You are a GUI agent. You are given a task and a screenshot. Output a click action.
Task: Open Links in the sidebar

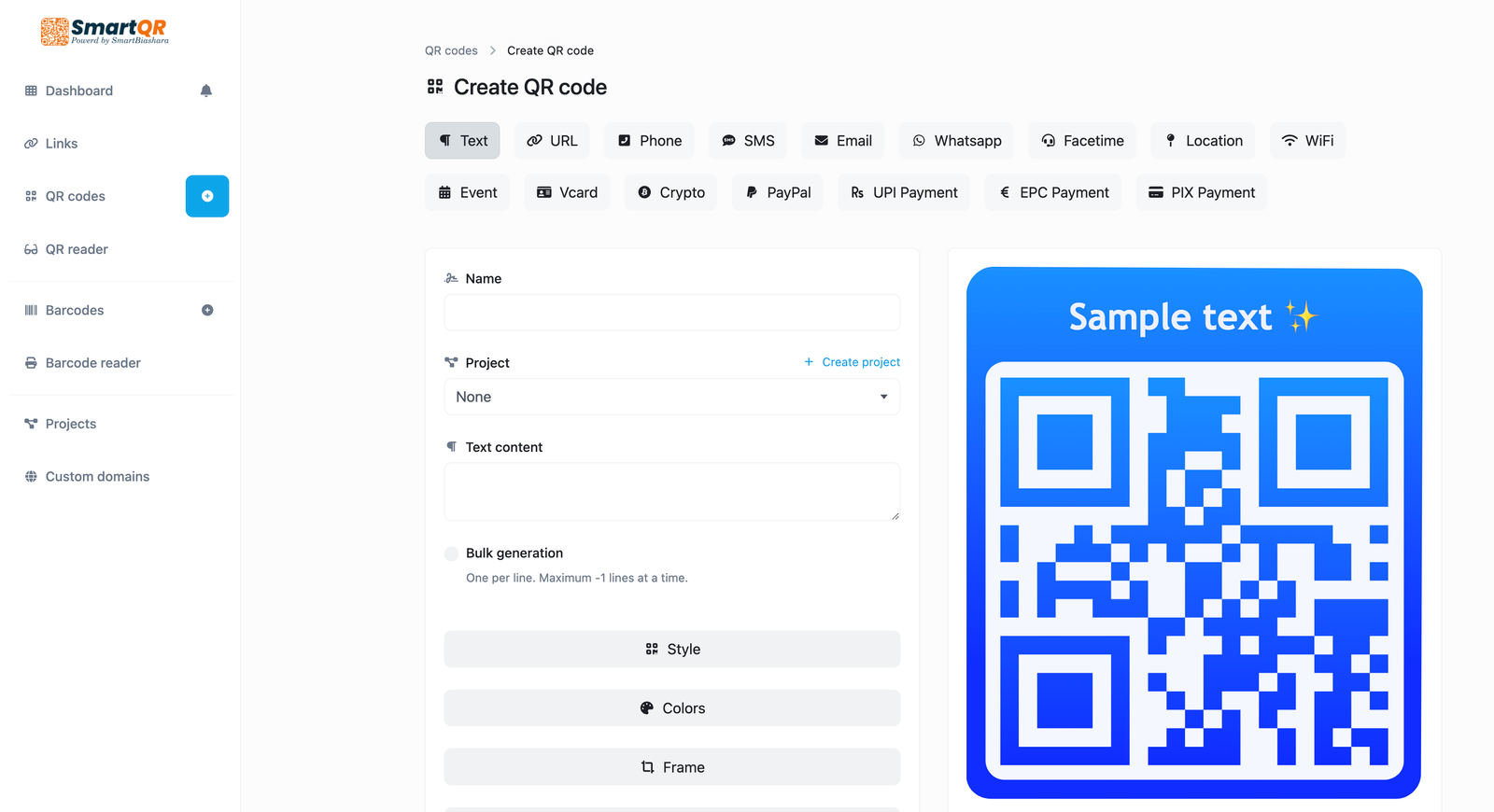[51, 144]
